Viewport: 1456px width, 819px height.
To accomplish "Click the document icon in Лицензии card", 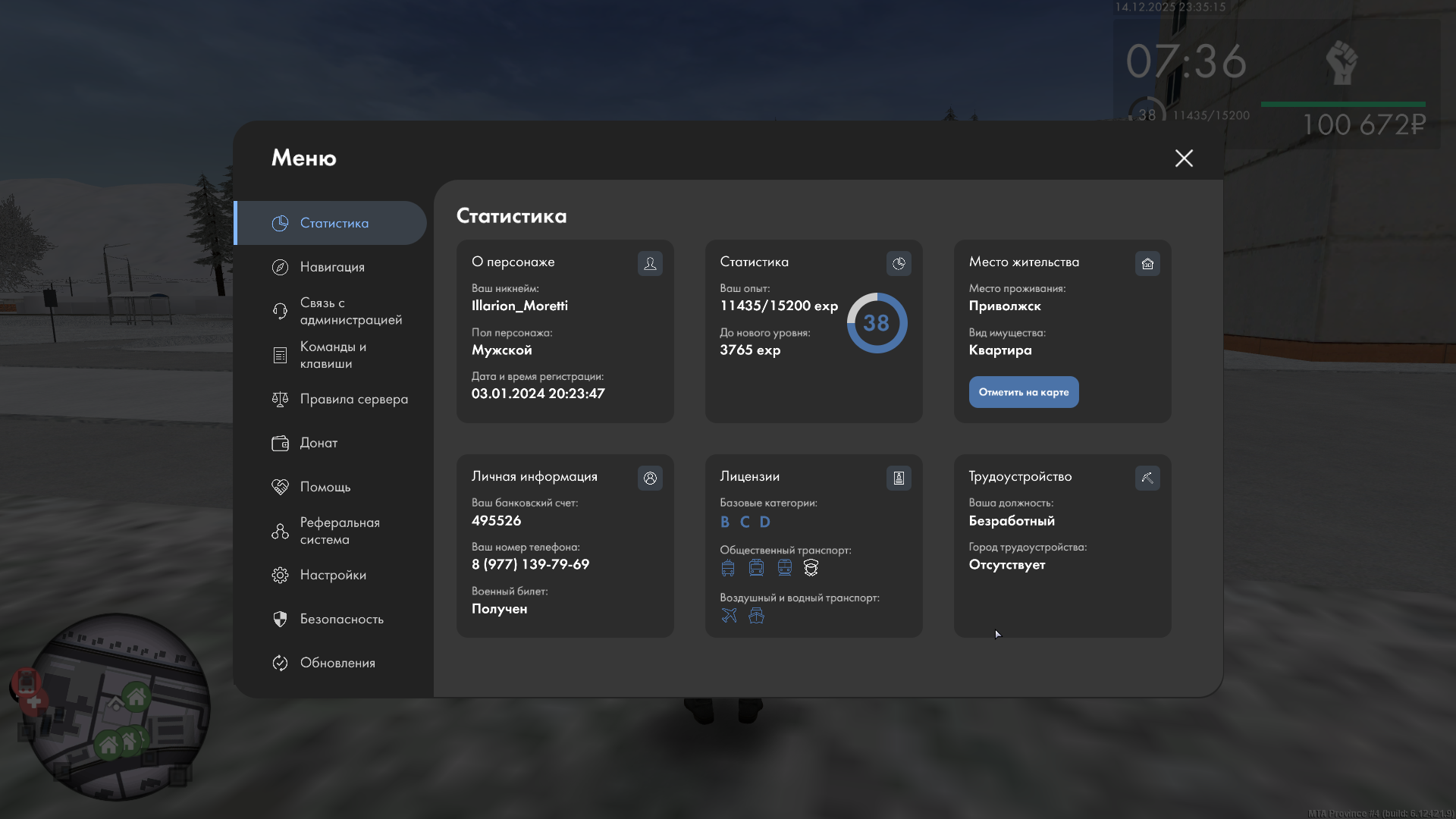I will 899,478.
